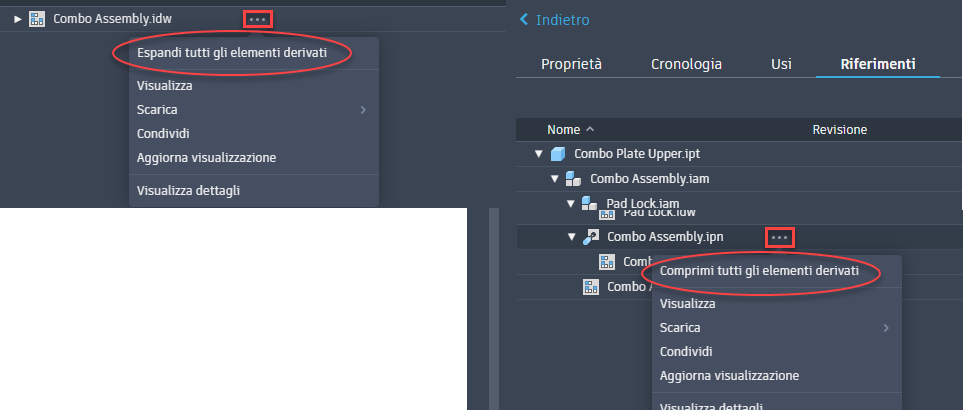The image size is (963, 410).
Task: Sort by the Nome column header
Action: pos(563,130)
